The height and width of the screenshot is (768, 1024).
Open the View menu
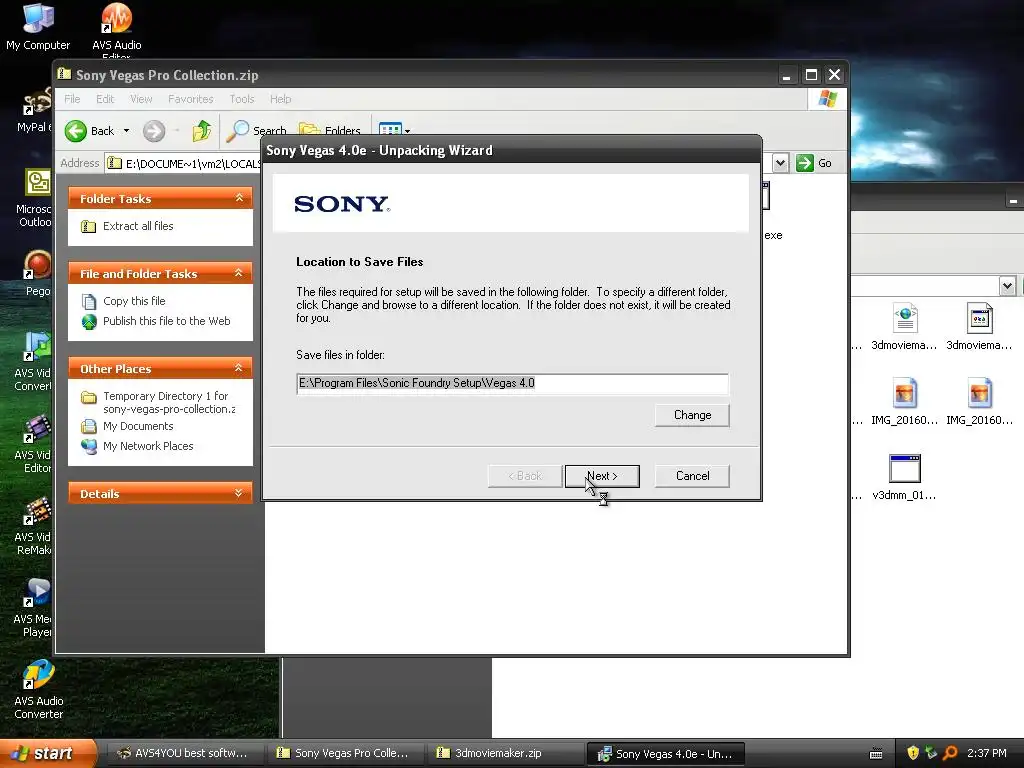141,99
